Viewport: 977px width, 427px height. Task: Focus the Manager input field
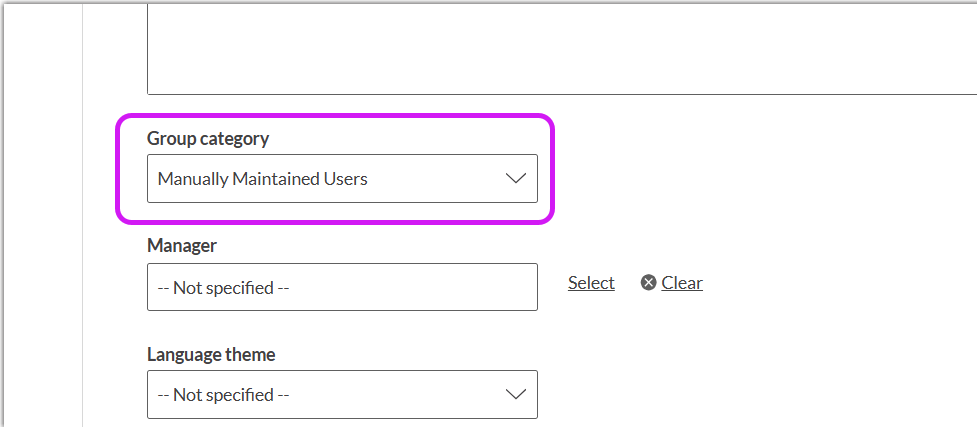click(x=341, y=287)
